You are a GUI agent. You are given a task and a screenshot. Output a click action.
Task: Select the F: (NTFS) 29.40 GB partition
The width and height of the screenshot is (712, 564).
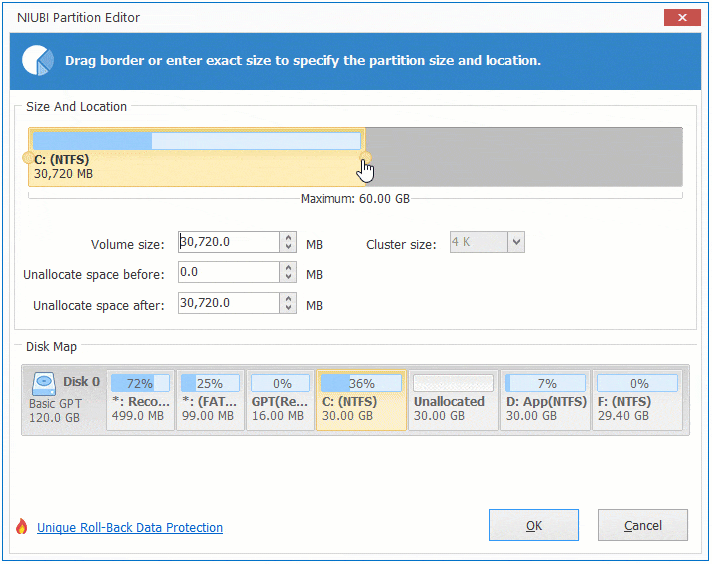[x=637, y=400]
